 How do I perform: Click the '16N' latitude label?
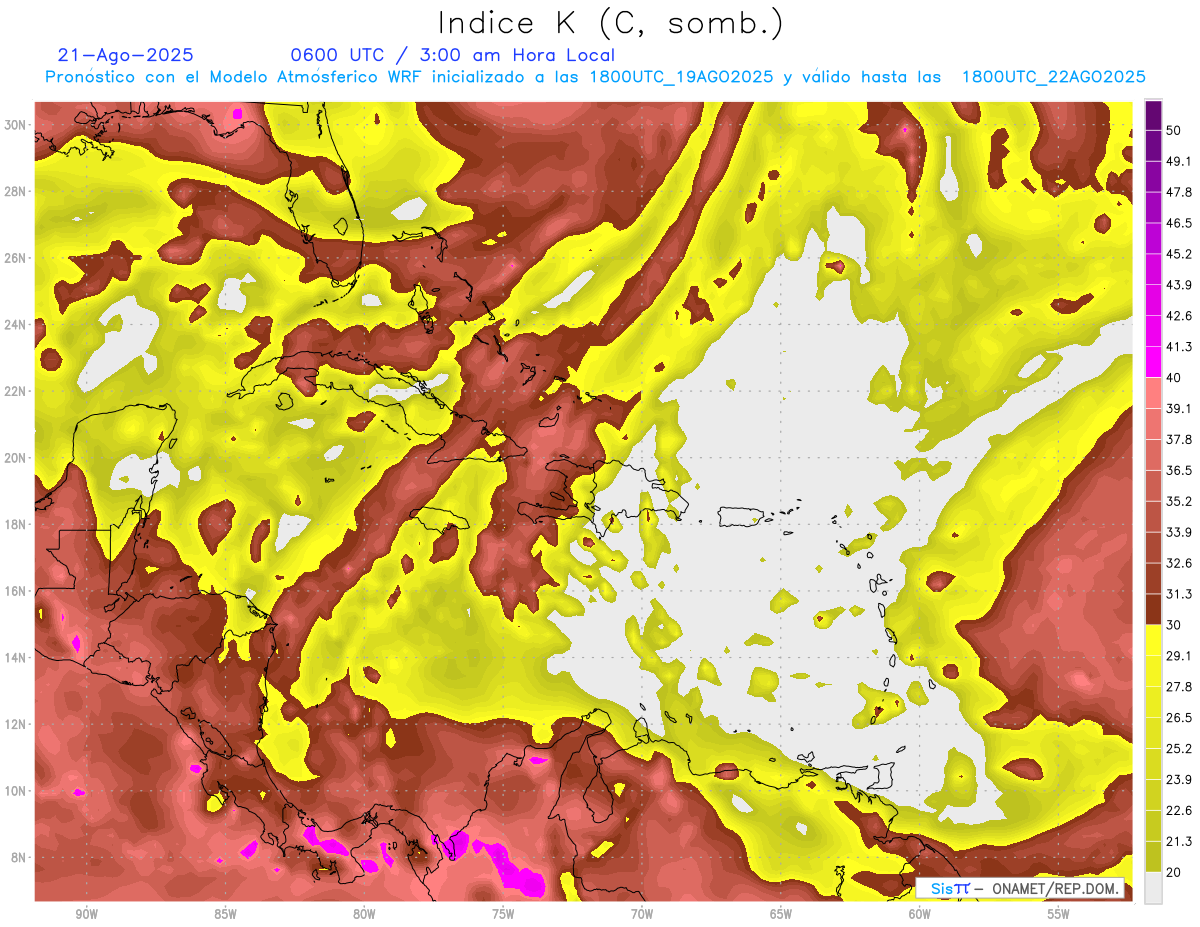tap(16, 591)
